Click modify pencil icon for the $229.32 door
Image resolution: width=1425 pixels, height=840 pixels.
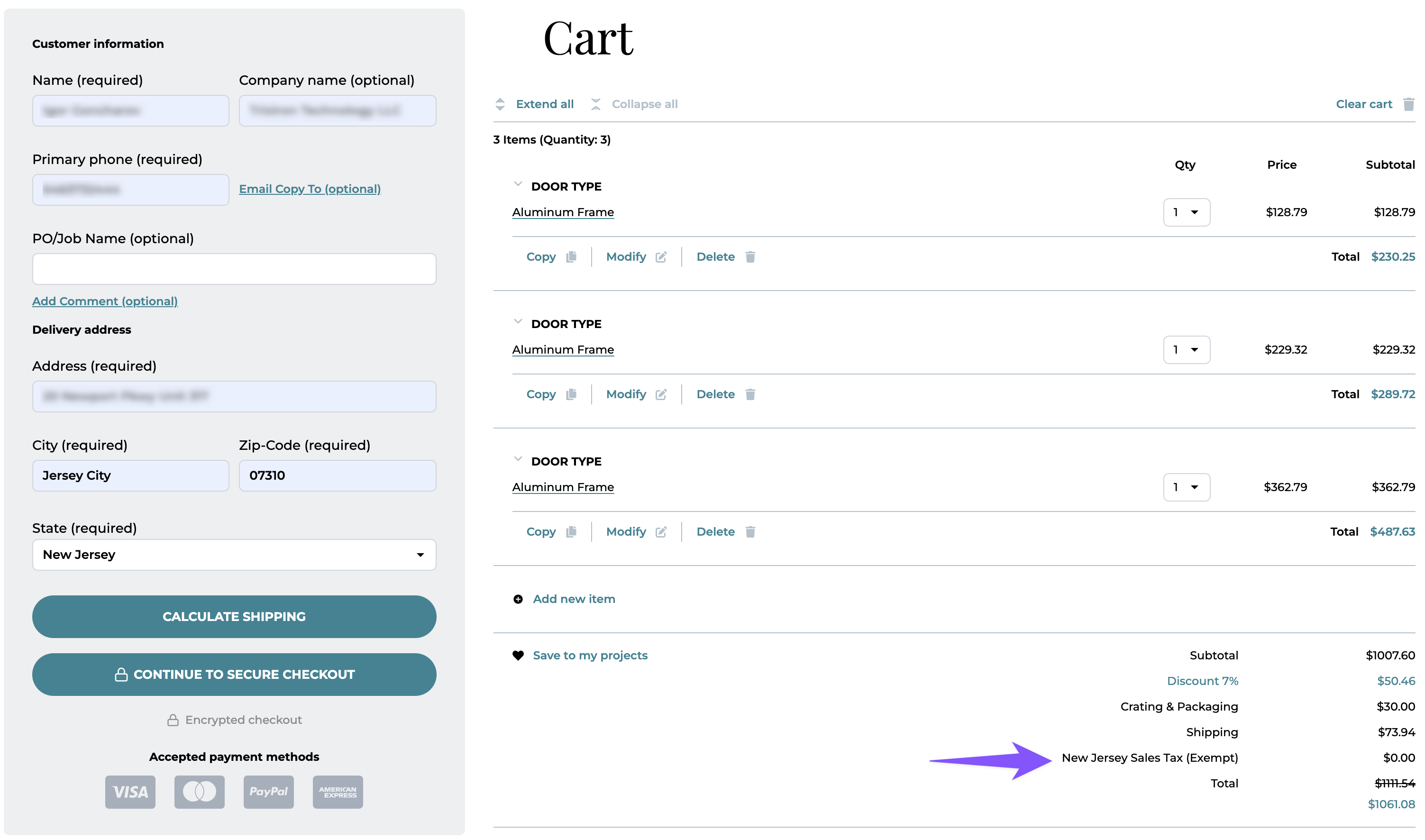click(661, 394)
